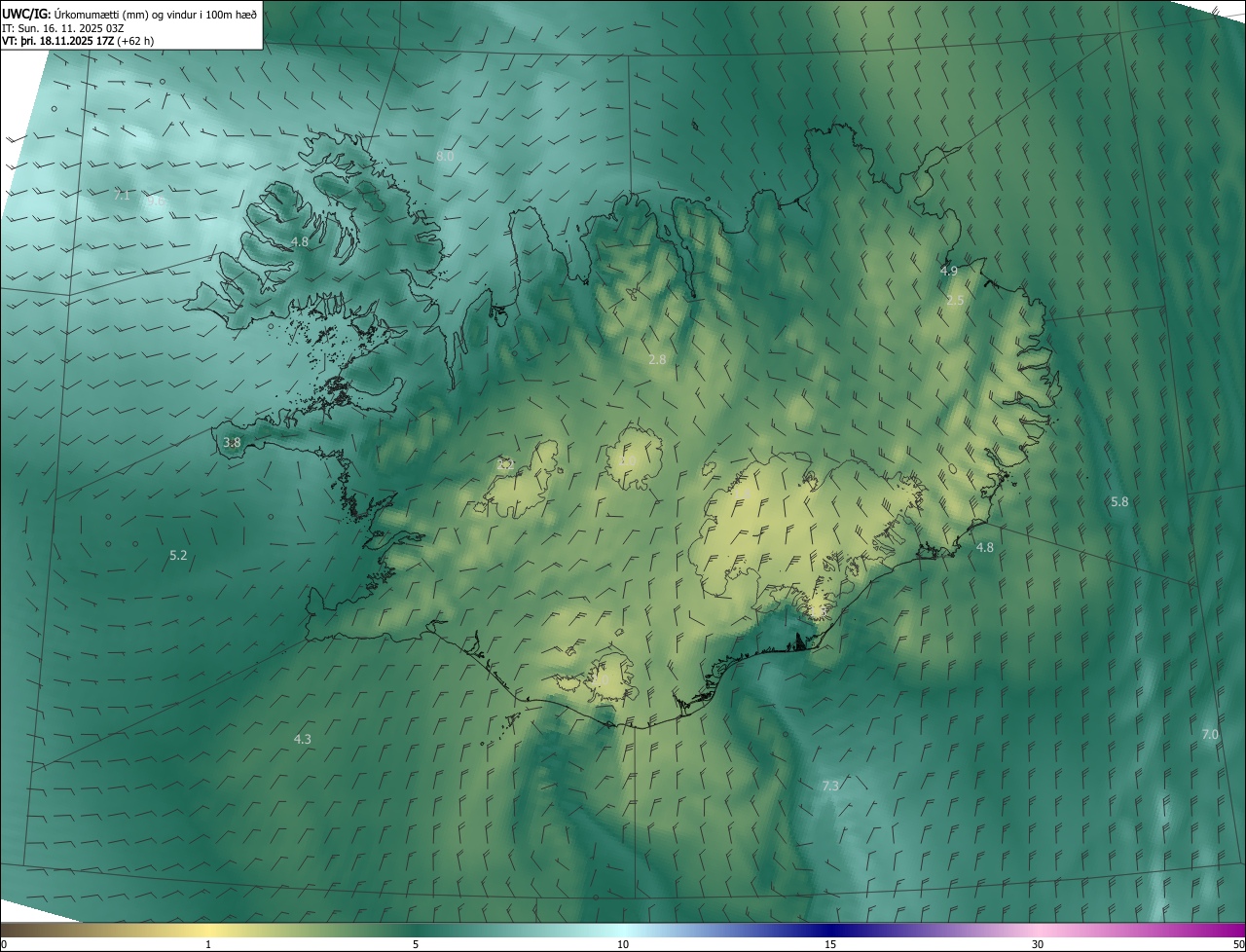Click the 4.8 label over the Westfjords peninsula
The height and width of the screenshot is (952, 1246).
[300, 241]
